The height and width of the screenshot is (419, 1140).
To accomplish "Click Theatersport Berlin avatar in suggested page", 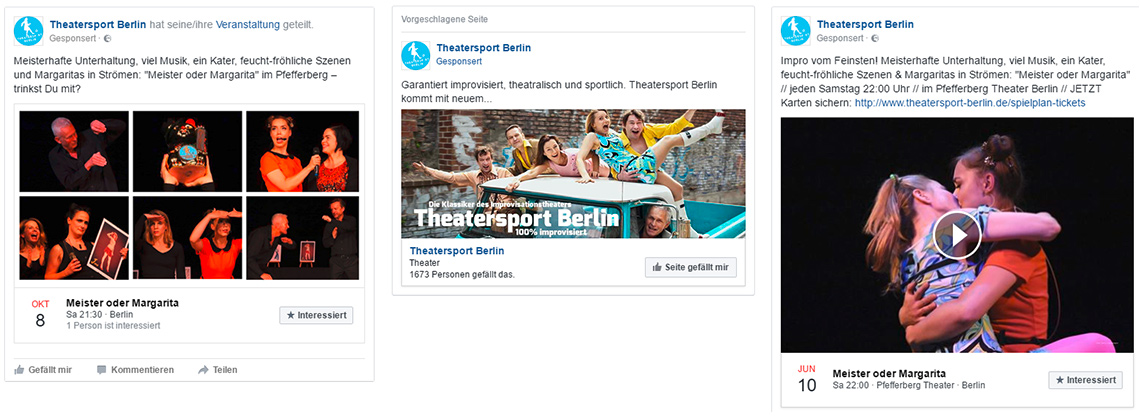I will pyautogui.click(x=416, y=55).
